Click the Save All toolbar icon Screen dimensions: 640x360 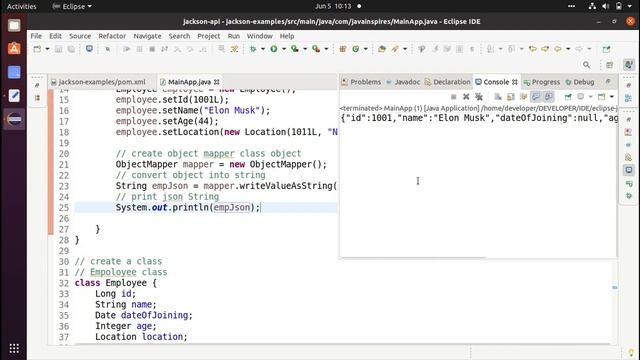click(x=71, y=49)
